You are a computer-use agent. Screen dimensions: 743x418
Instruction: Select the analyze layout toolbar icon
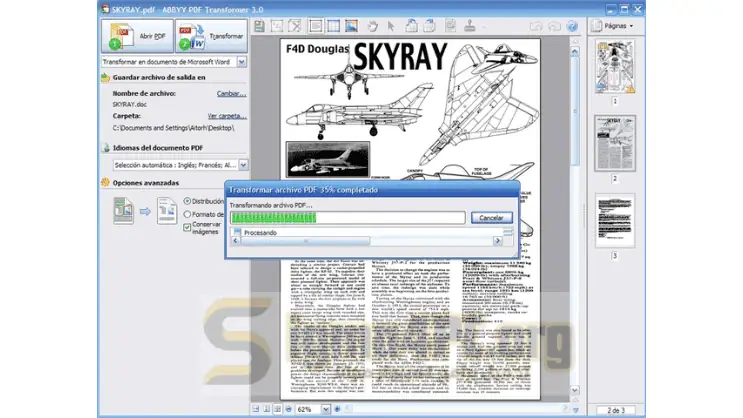277,27
